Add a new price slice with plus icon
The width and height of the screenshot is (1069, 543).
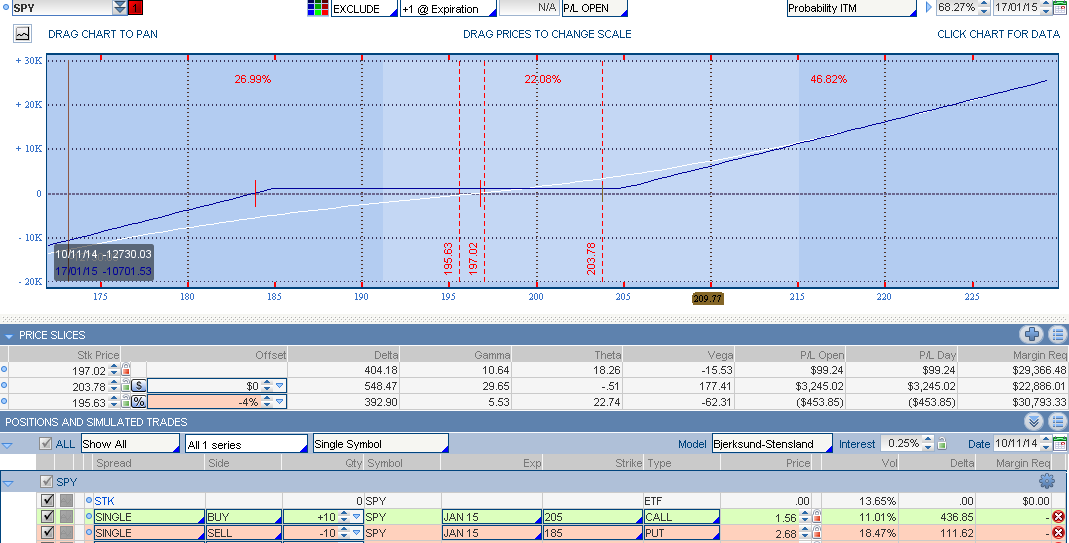click(1032, 335)
